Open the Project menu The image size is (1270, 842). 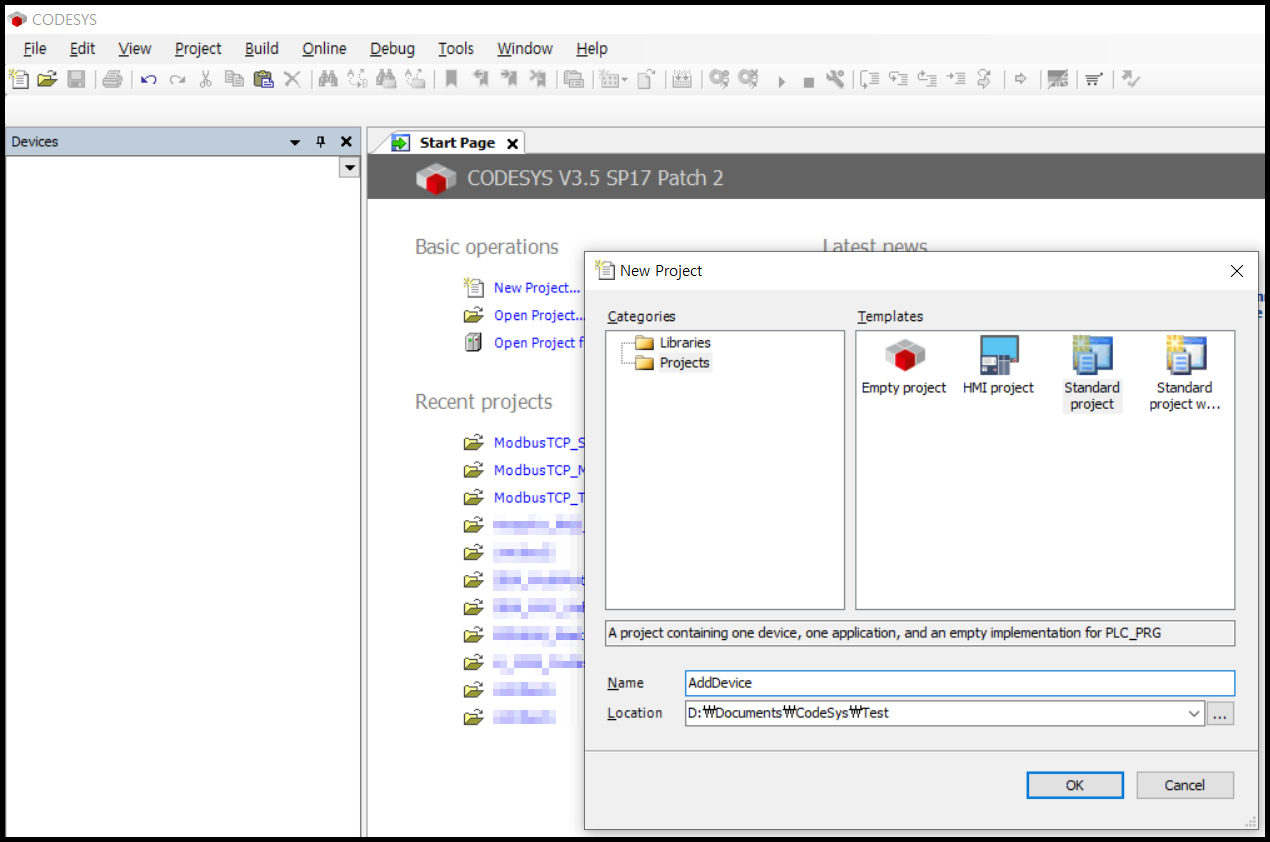tap(198, 48)
